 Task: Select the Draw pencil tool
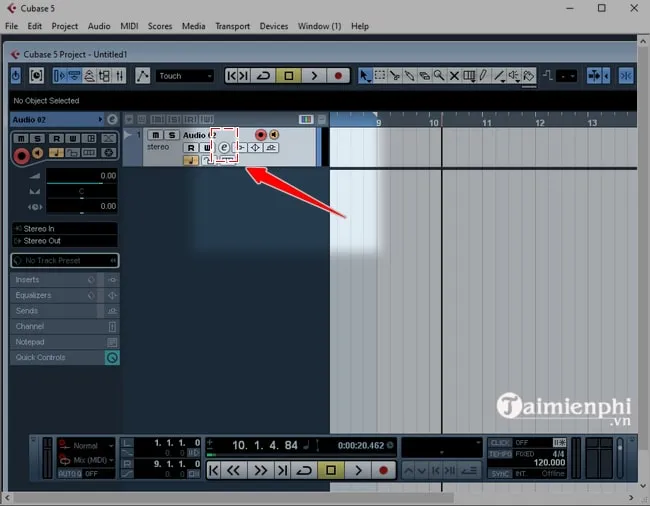click(x=484, y=76)
